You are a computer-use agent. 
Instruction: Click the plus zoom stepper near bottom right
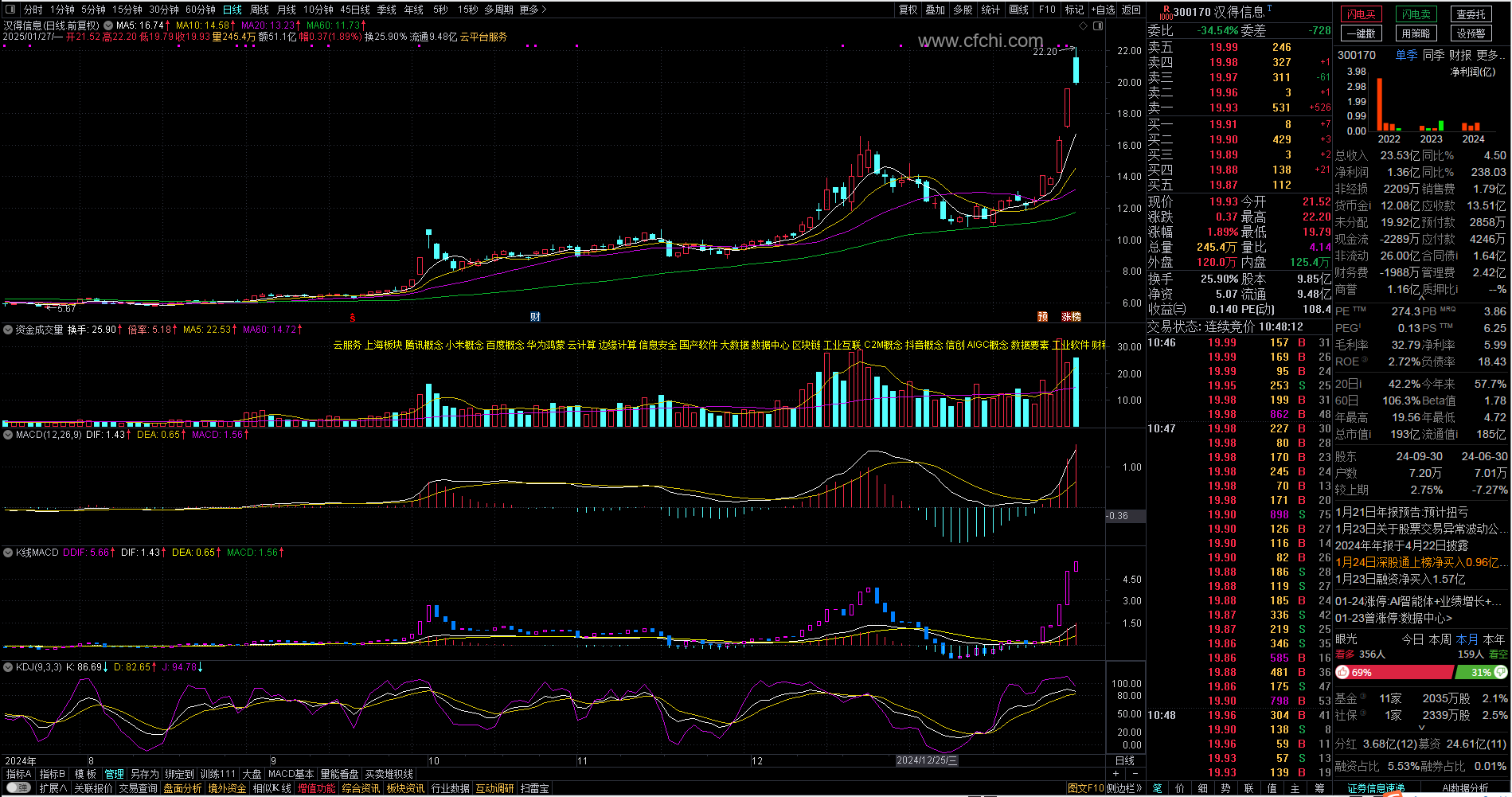click(x=1115, y=773)
